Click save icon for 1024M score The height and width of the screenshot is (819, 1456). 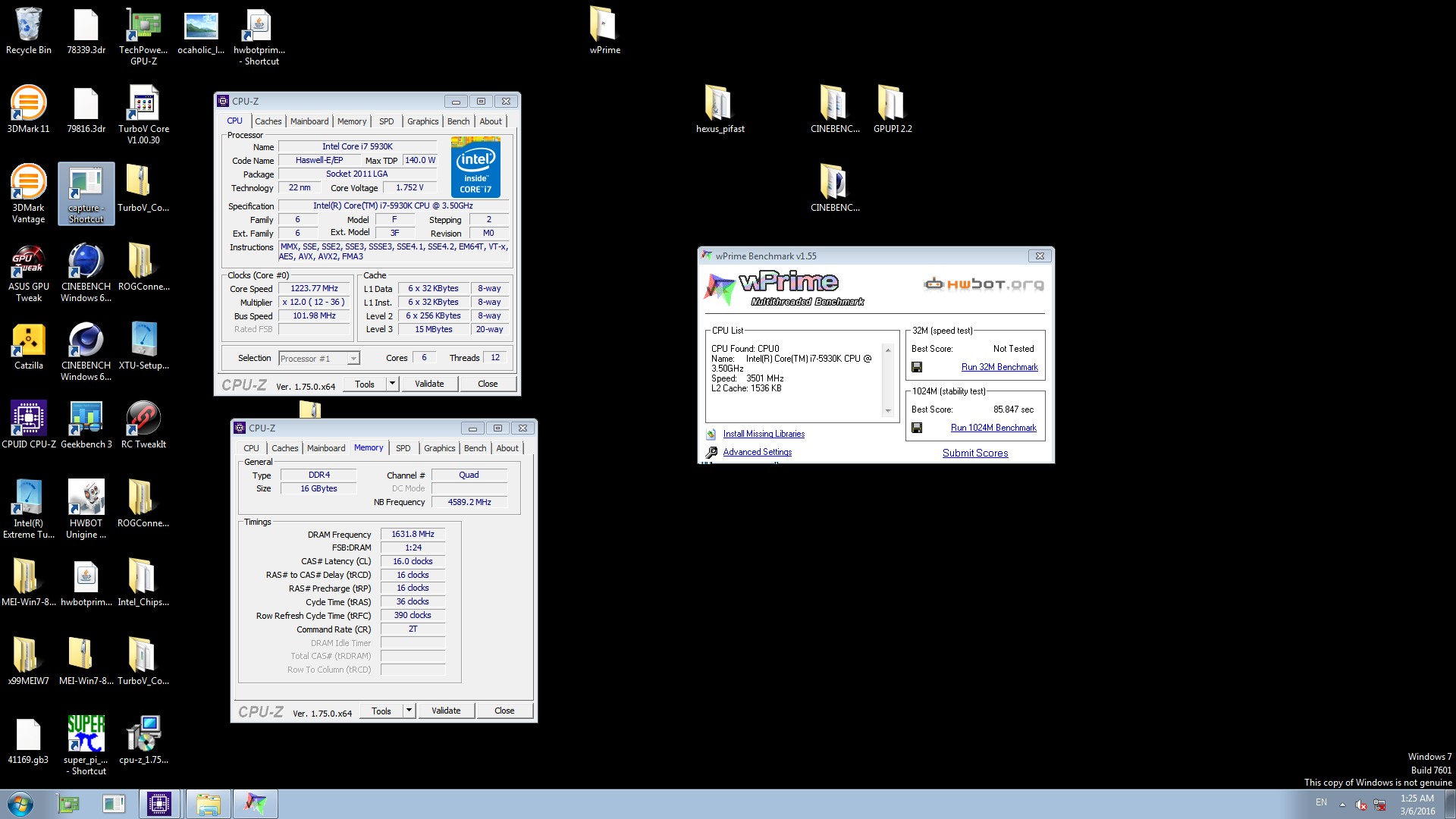tap(917, 428)
